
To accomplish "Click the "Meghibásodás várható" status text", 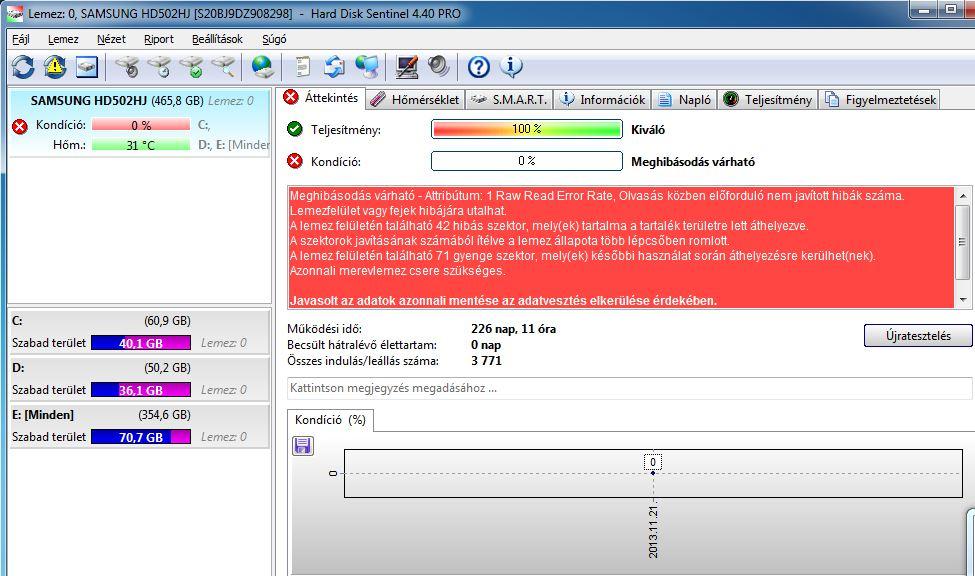I will [x=693, y=162].
